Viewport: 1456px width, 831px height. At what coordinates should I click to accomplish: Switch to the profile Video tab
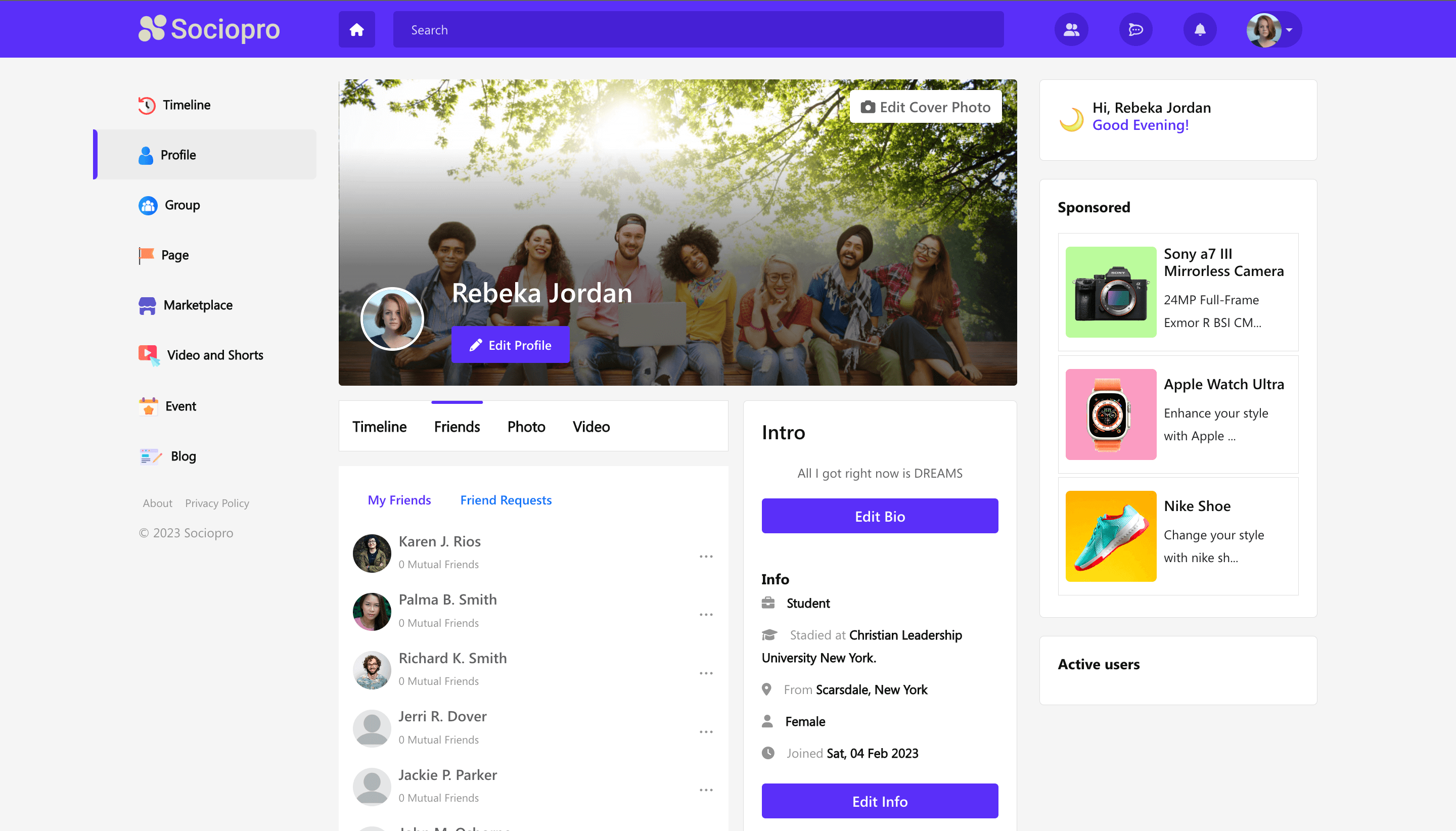point(590,426)
